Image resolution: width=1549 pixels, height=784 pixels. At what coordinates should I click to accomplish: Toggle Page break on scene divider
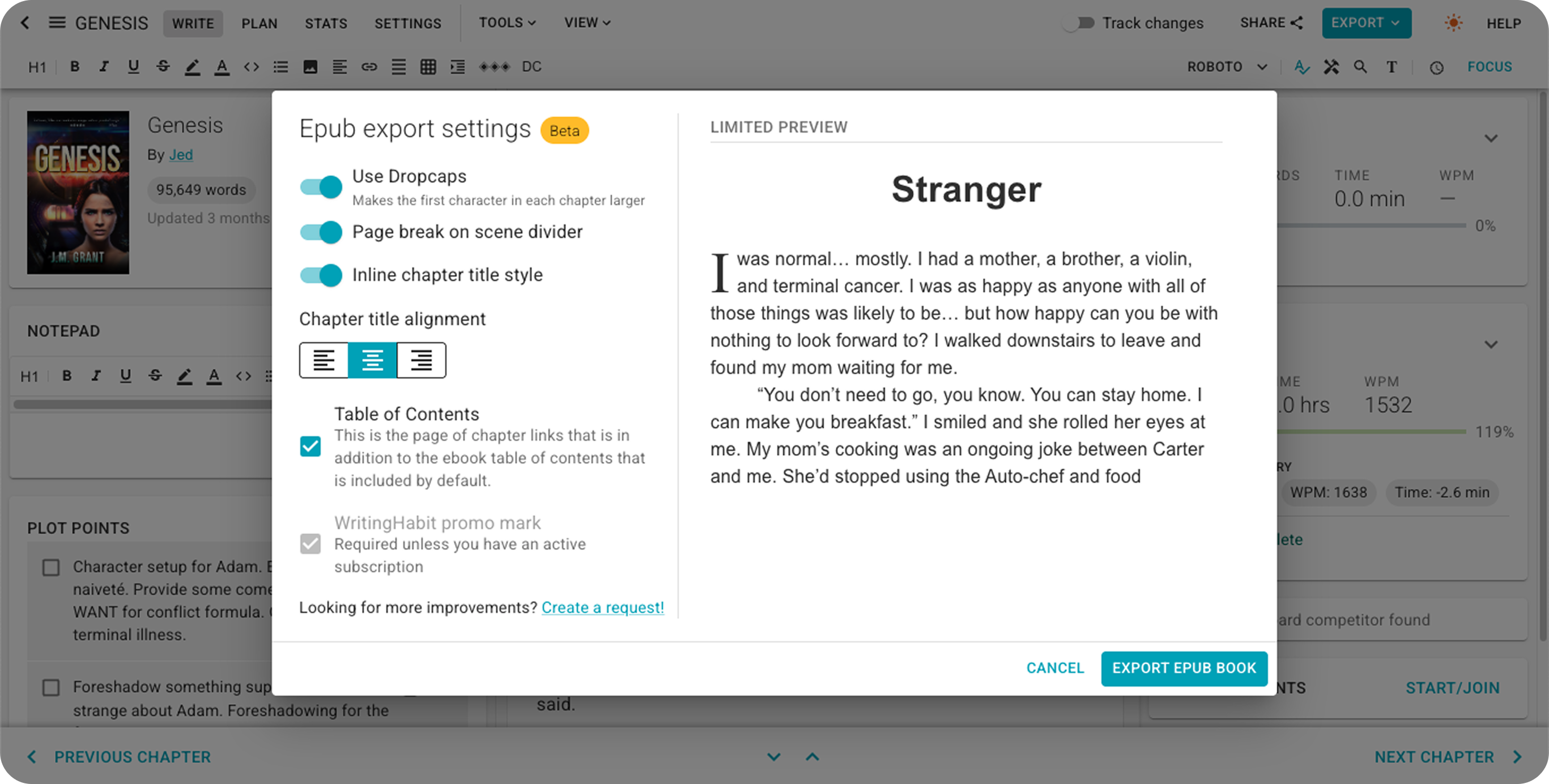click(x=321, y=232)
